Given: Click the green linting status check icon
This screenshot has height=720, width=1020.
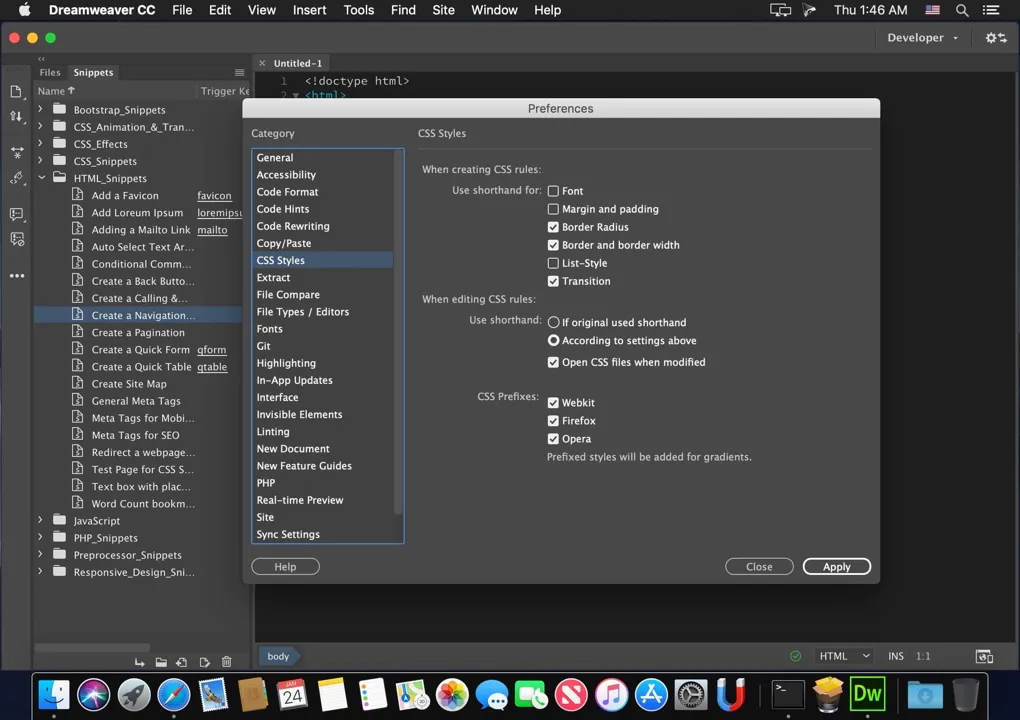Looking at the screenshot, I should pos(795,656).
